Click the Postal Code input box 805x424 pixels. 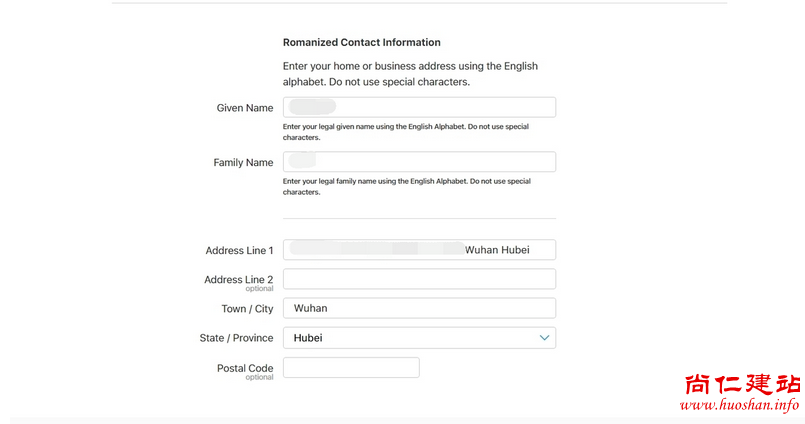click(x=351, y=368)
